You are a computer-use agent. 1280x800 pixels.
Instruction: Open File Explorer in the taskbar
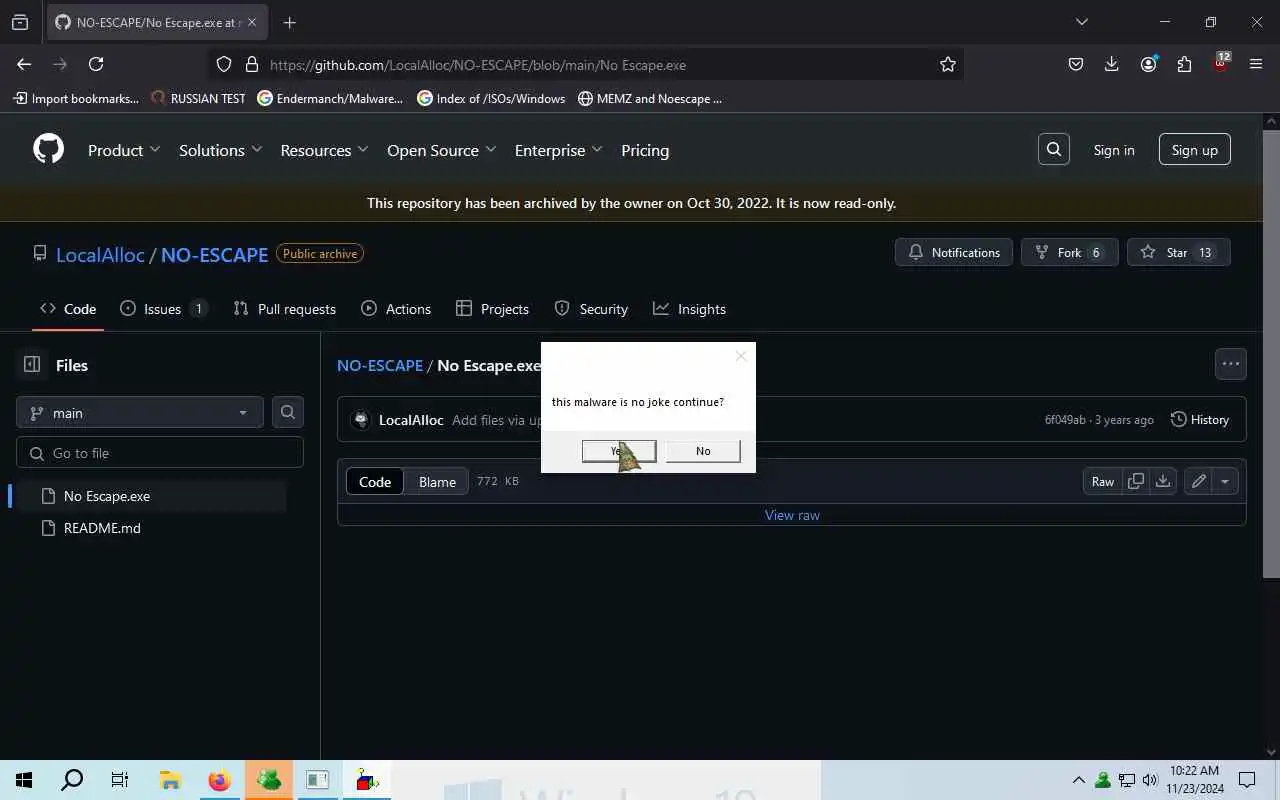[x=170, y=780]
